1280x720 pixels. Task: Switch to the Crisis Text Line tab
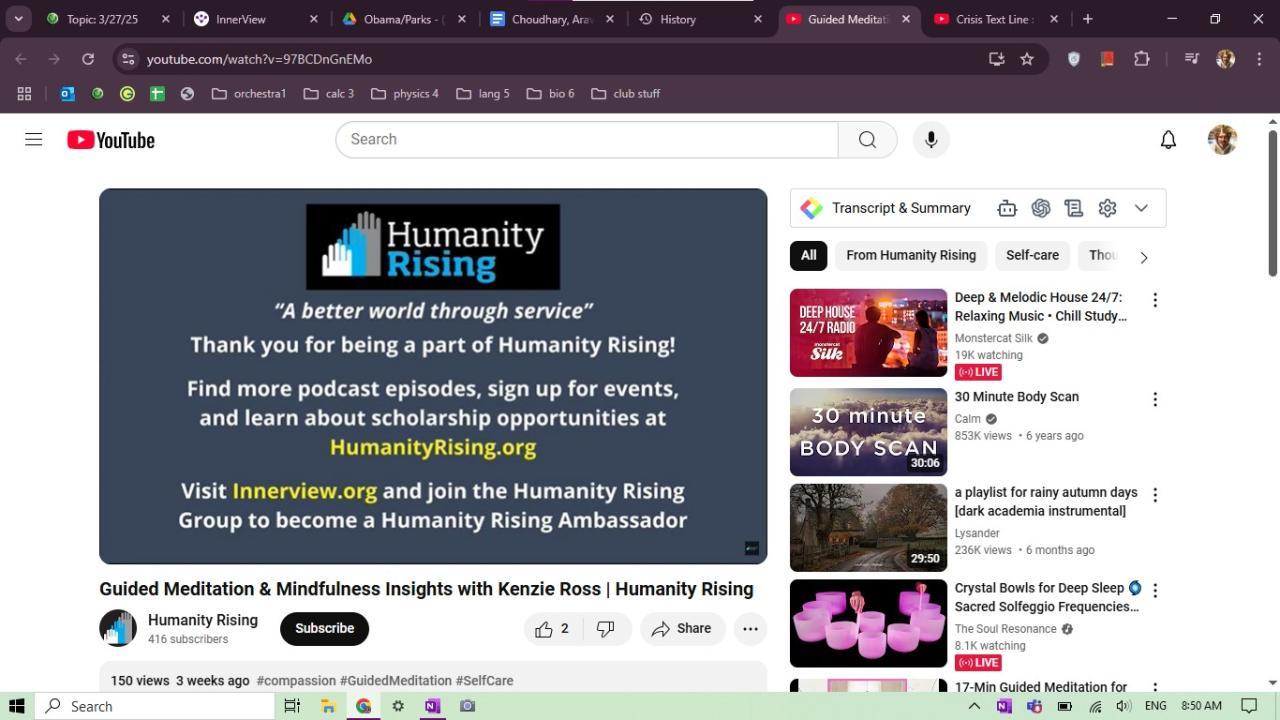pos(996,19)
